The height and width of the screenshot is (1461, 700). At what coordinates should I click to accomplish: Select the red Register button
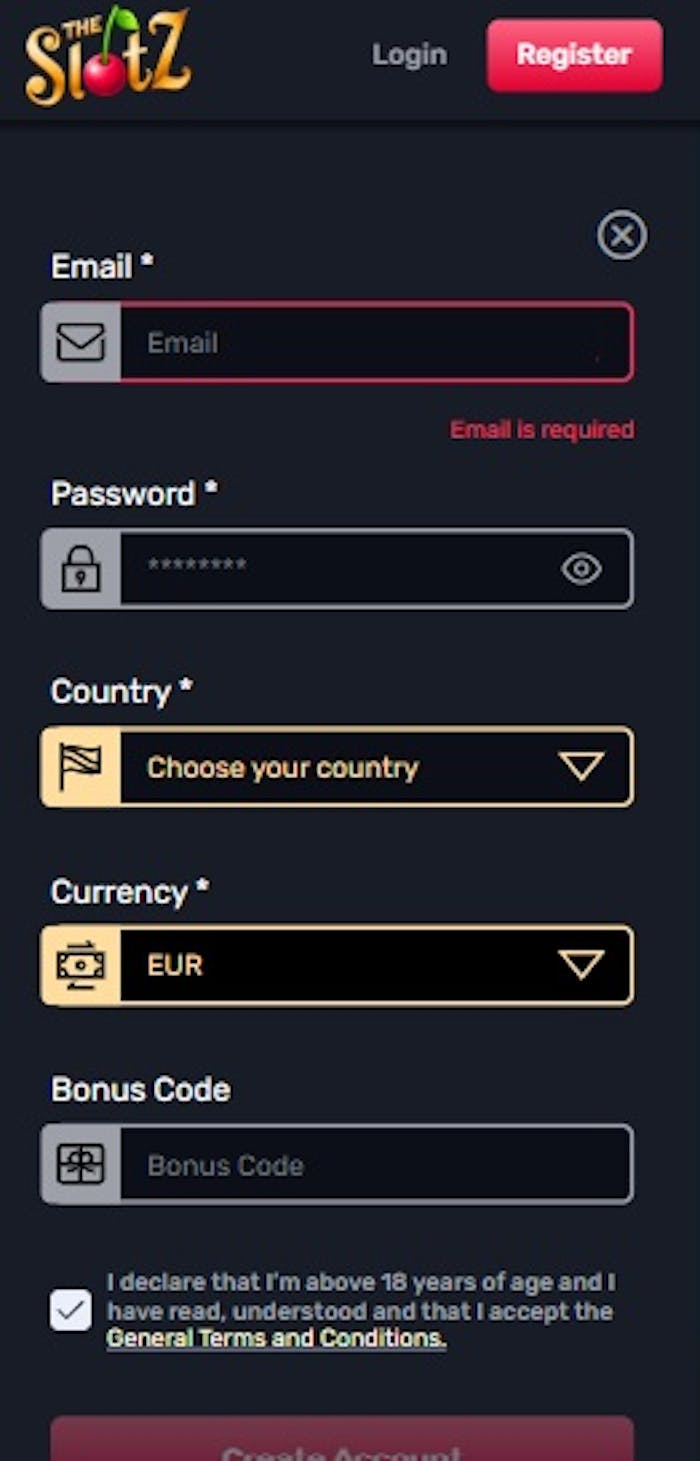[x=575, y=55]
